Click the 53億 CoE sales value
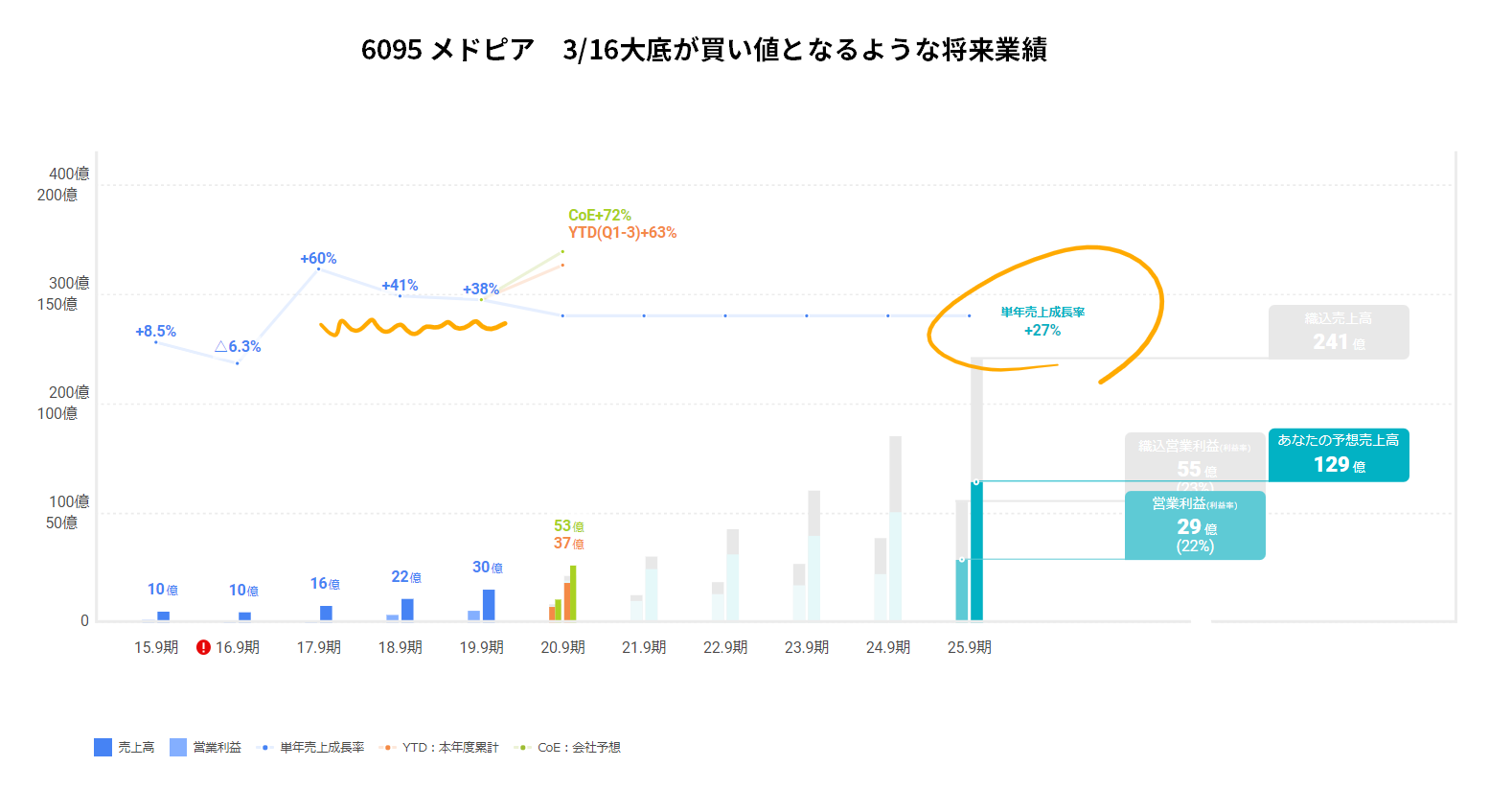 569,526
